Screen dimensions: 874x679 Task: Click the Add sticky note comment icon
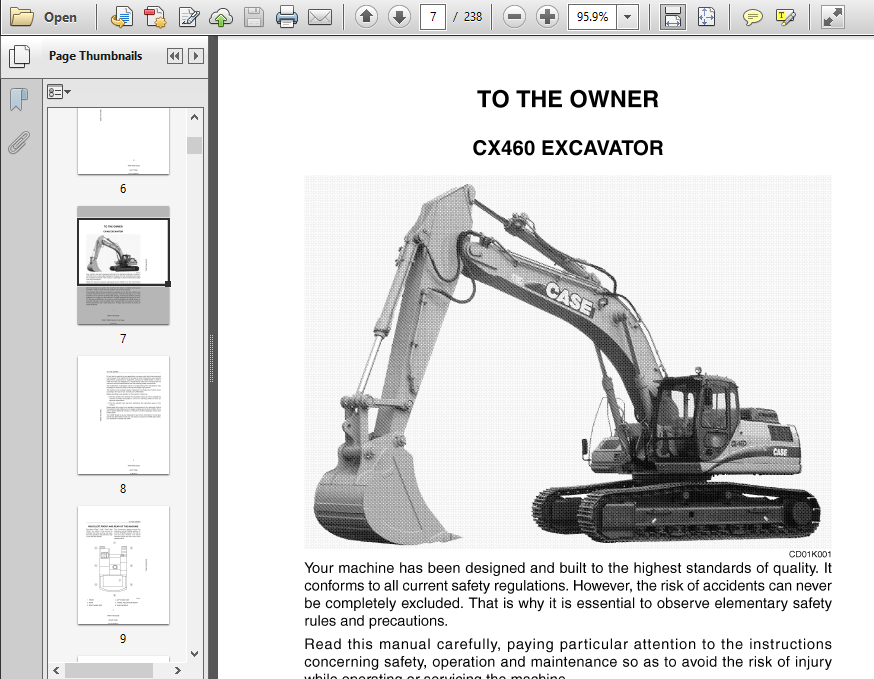[752, 17]
